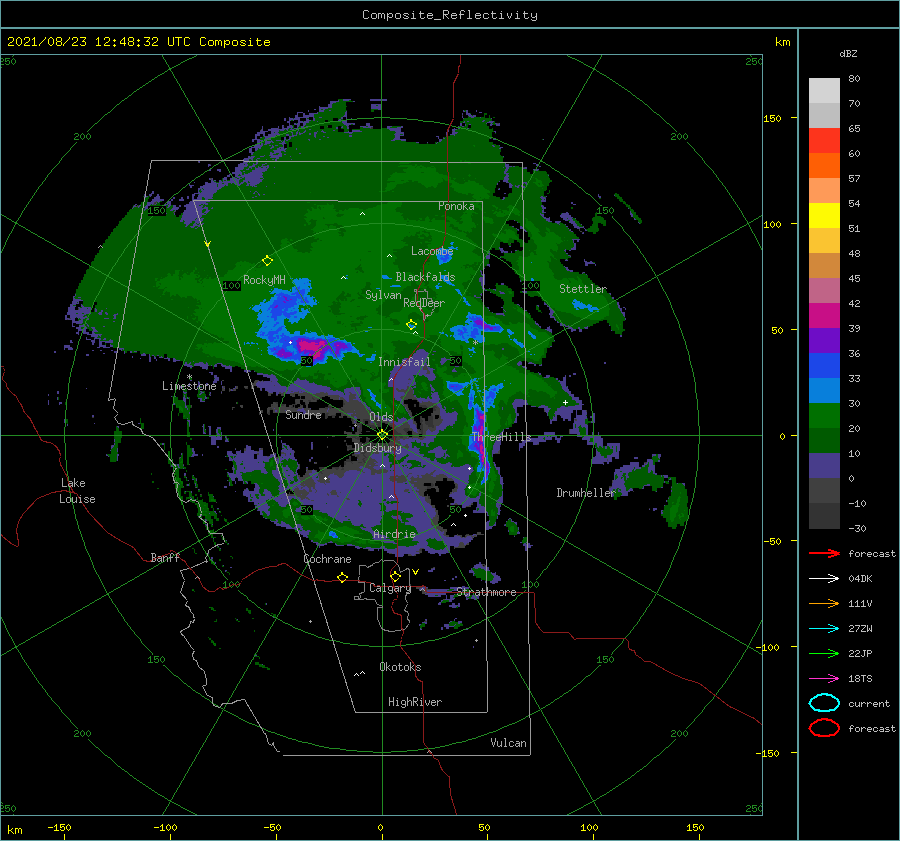
Task: Click the Ponoka label
Action: pos(456,206)
